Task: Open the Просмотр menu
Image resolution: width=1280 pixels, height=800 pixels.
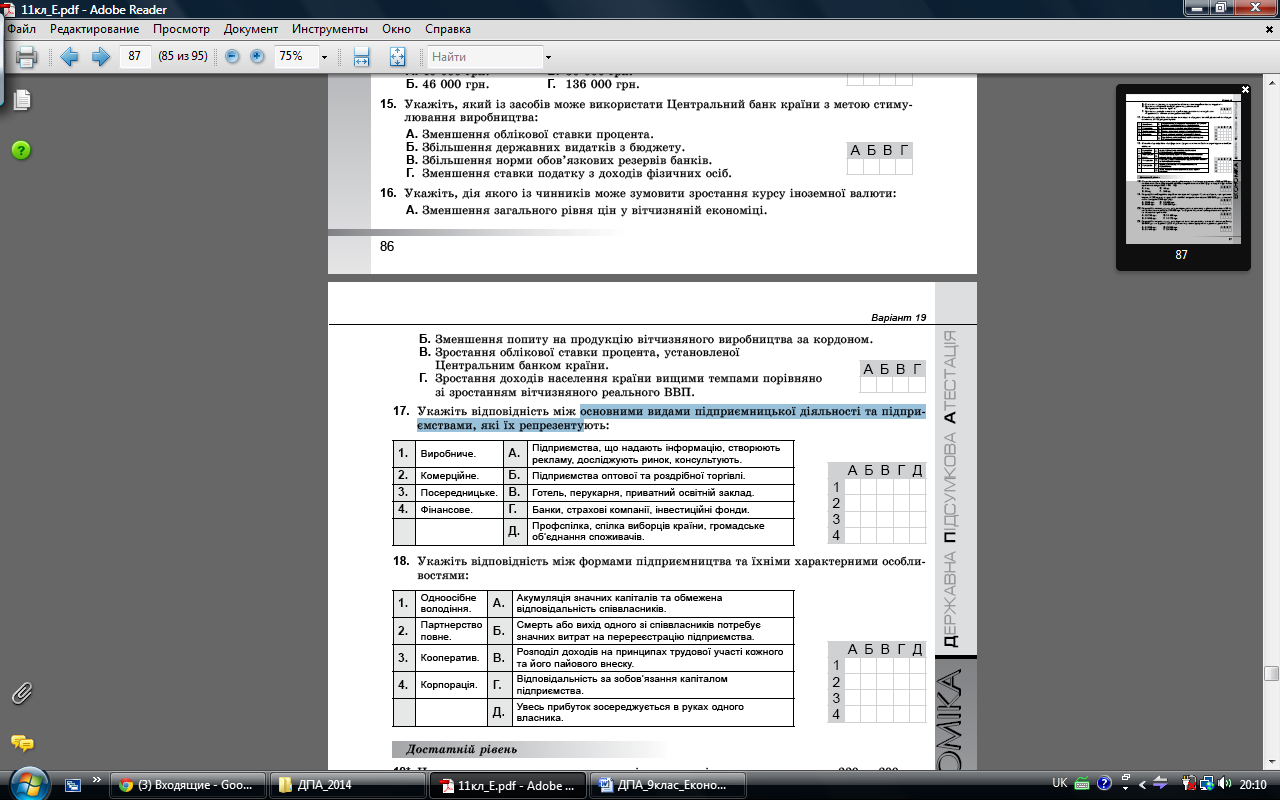Action: [181, 30]
